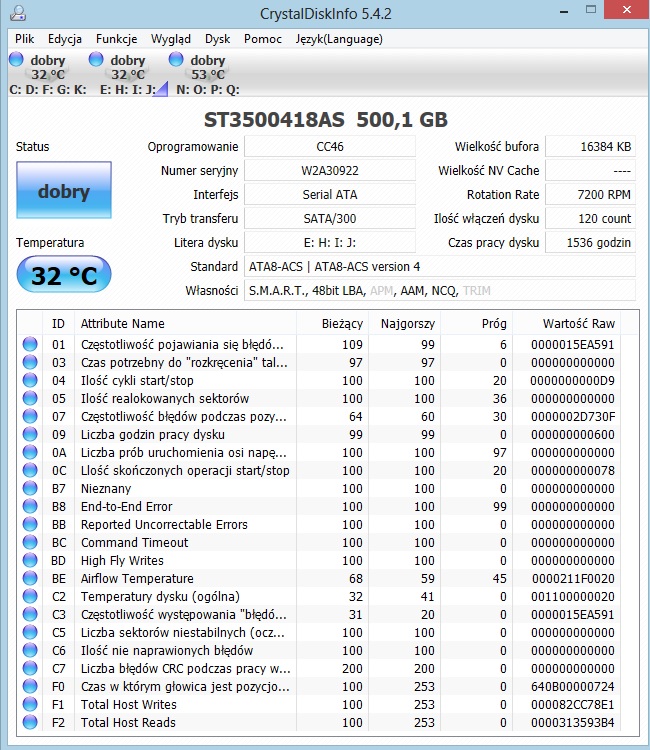Click the status orb for Command Timeout
Image resolution: width=650 pixels, height=750 pixels.
(30, 542)
